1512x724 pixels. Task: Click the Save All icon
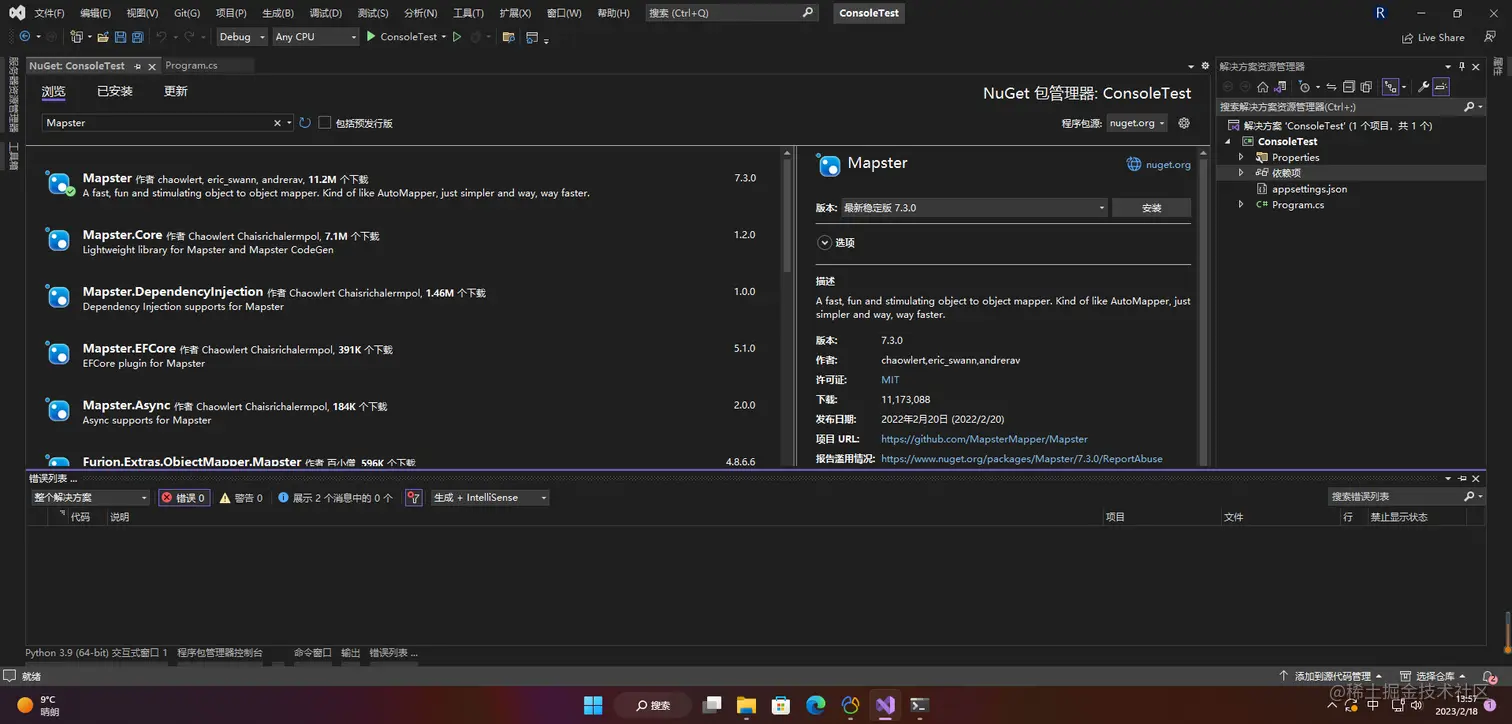click(x=137, y=37)
